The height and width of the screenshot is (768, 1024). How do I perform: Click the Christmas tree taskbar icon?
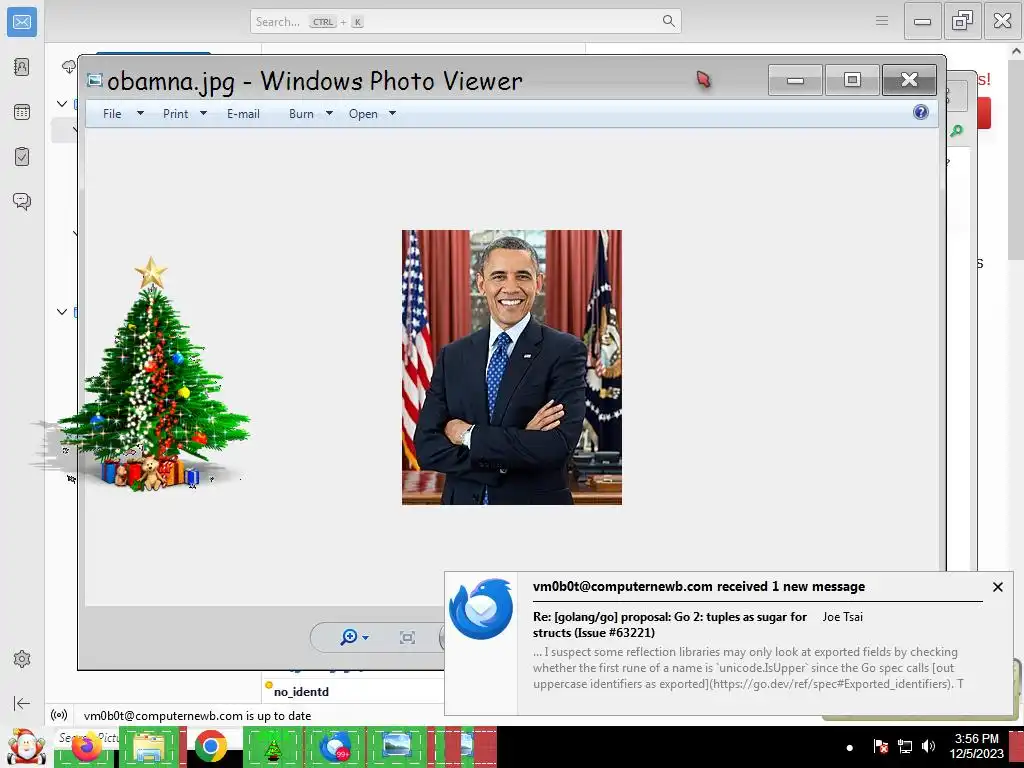273,748
